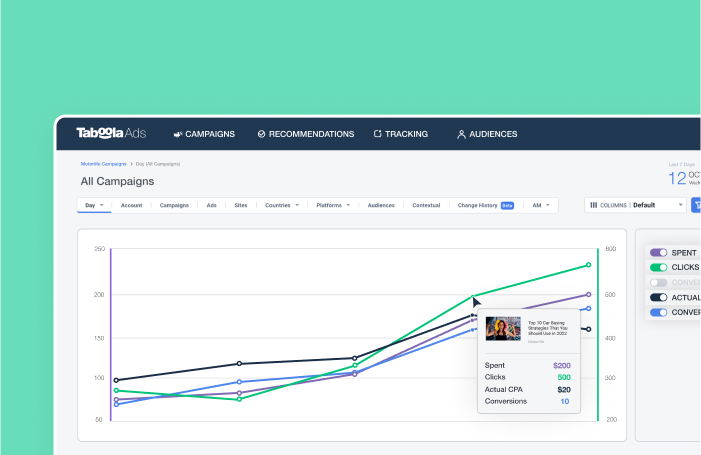Select the Contextual tab
The width and height of the screenshot is (701, 455).
click(x=426, y=205)
